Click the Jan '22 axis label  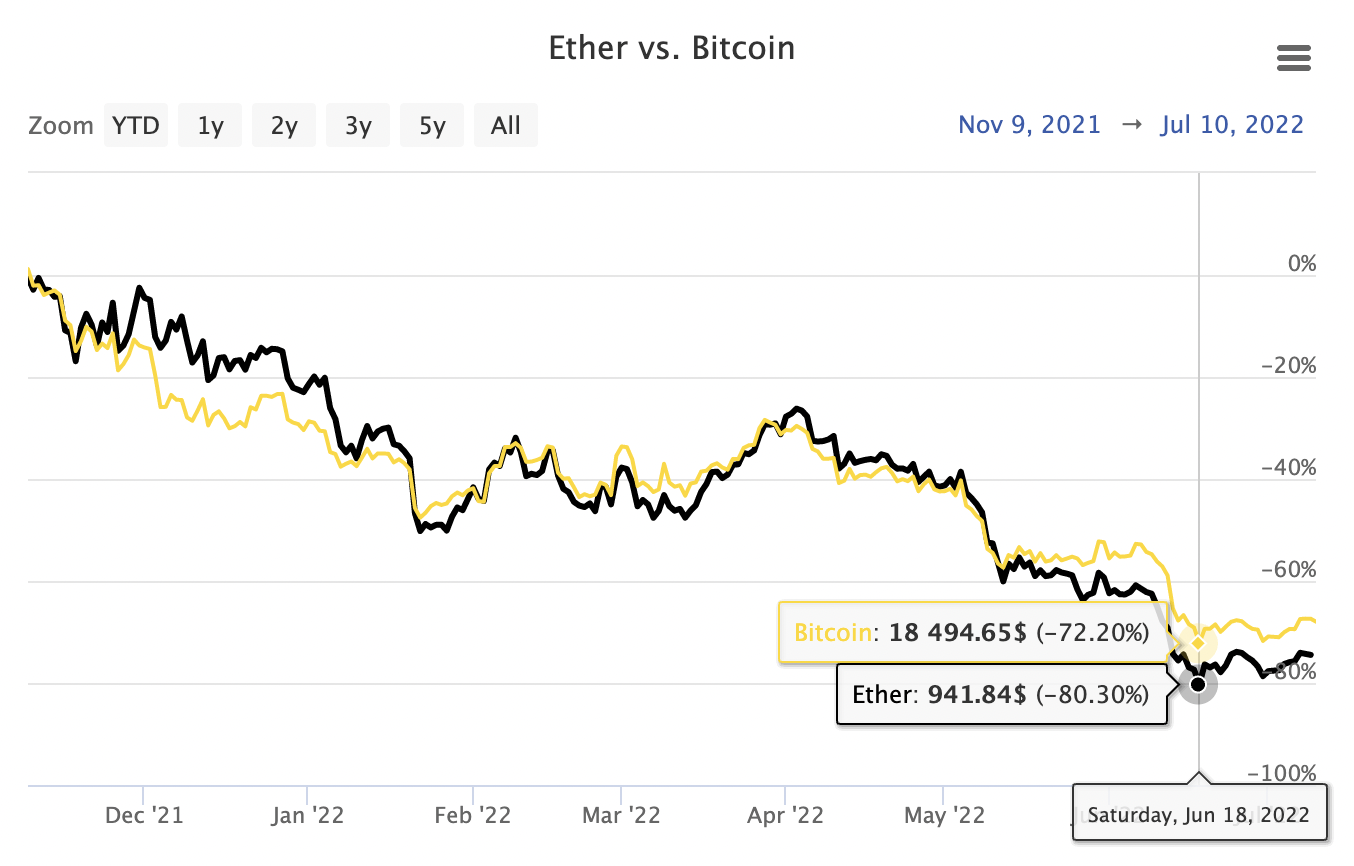coord(308,816)
